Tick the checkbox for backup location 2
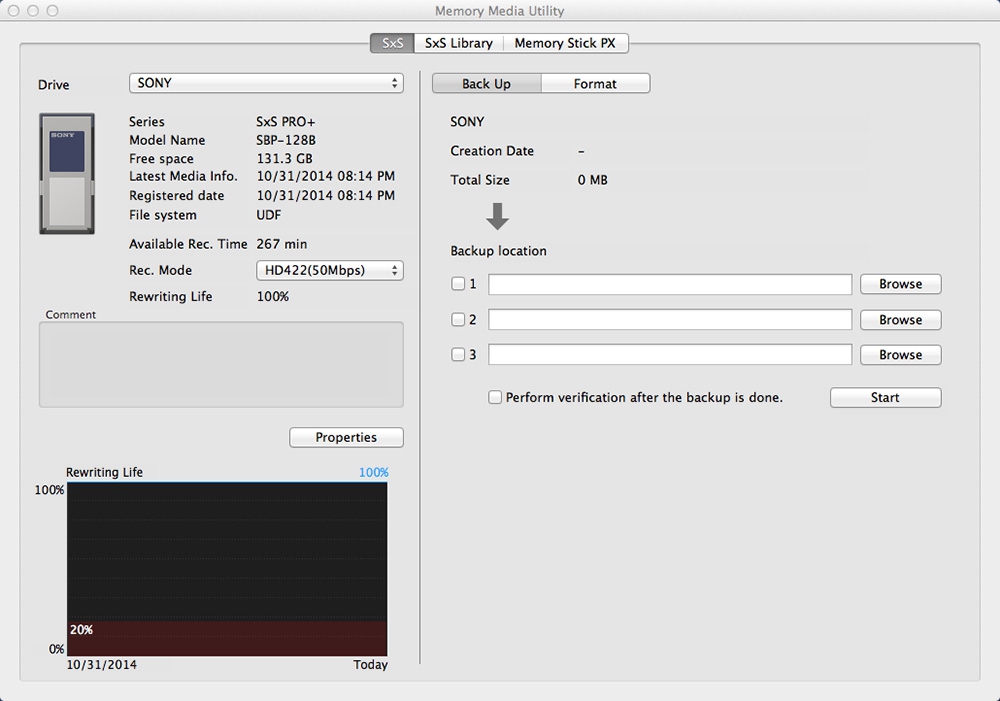This screenshot has height=701, width=1000. pos(458,320)
